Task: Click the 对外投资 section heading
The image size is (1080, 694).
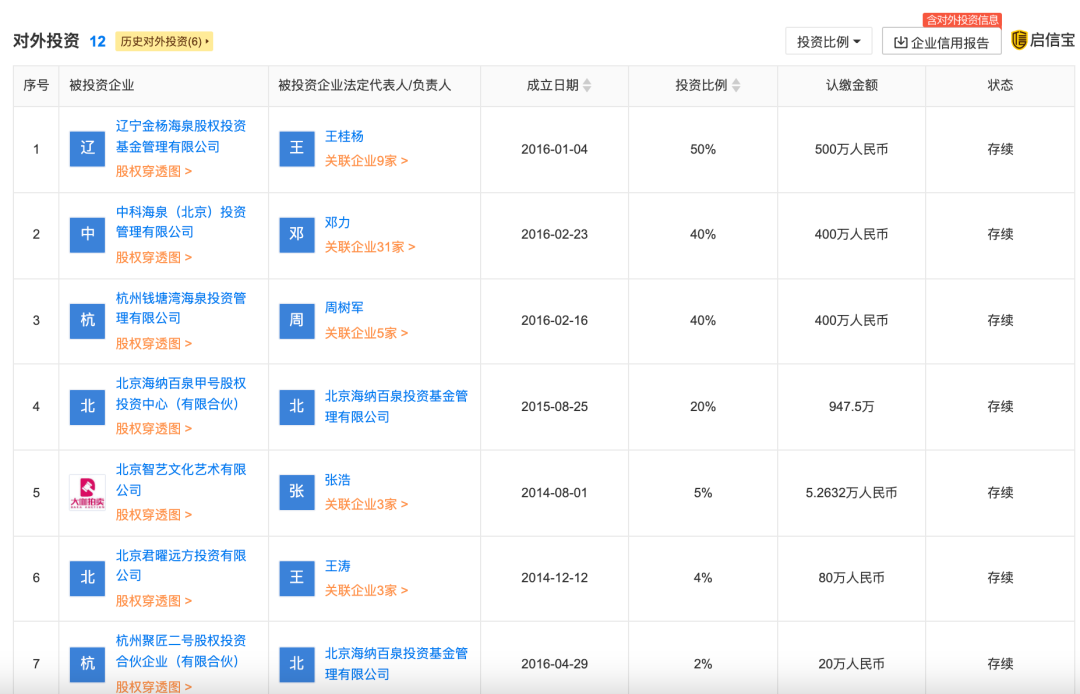Action: [x=46, y=41]
